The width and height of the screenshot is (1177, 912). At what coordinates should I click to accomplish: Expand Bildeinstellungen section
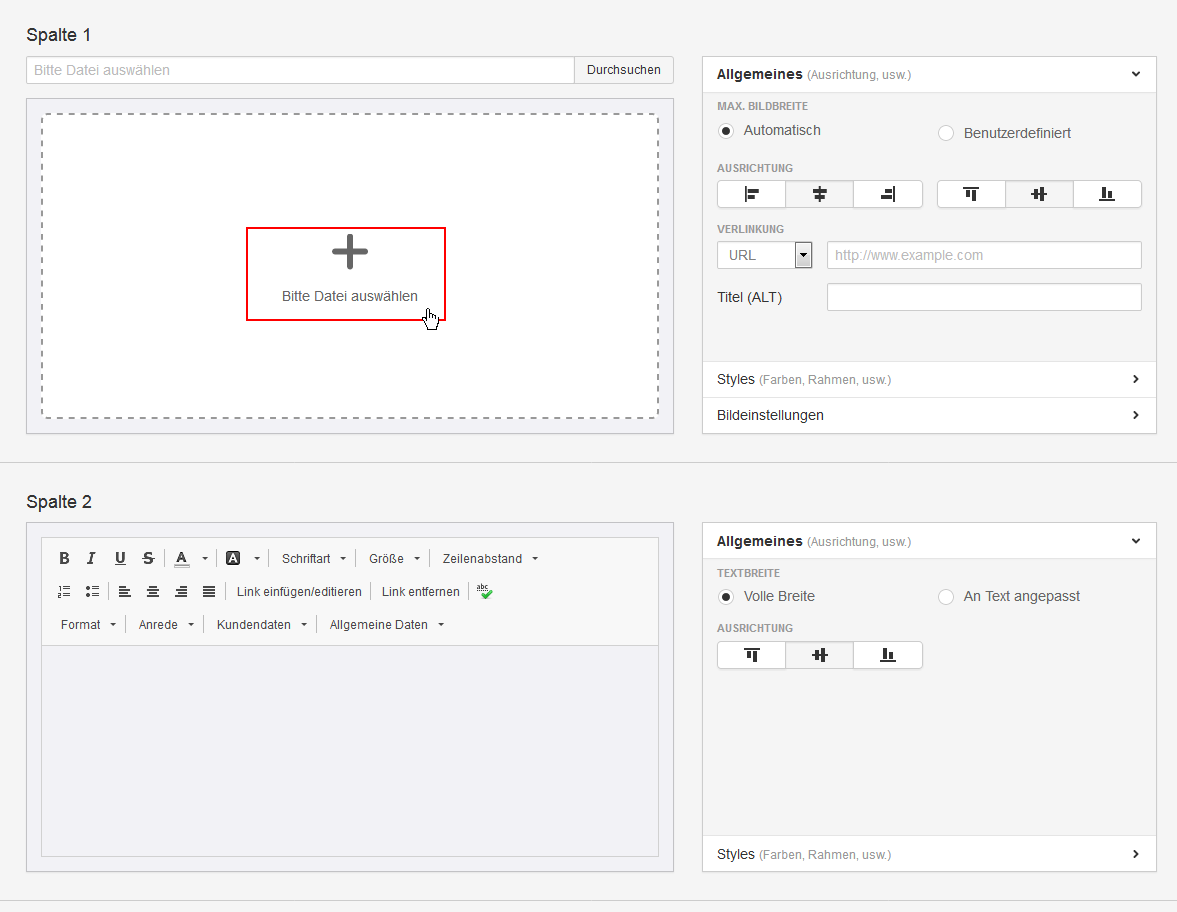coord(929,415)
